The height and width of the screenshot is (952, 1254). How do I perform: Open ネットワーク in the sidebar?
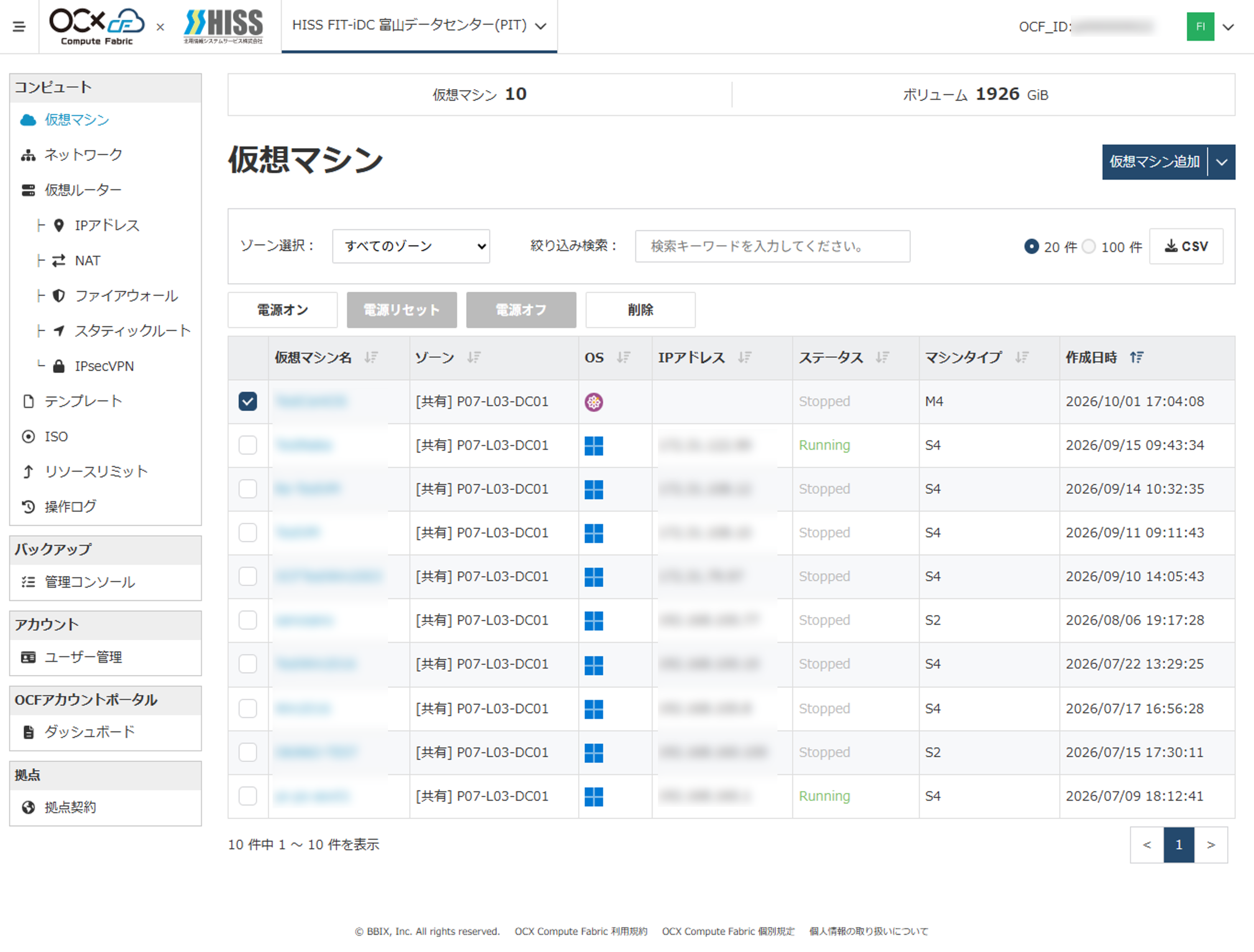point(83,155)
